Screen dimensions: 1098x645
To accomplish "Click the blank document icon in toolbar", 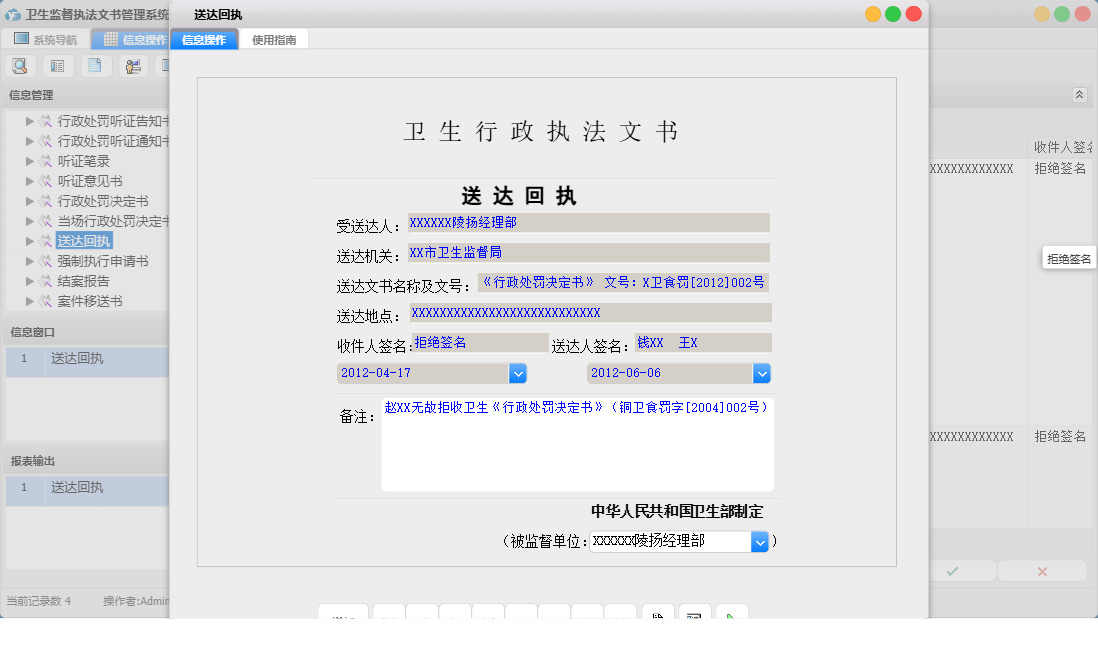I will 95,65.
